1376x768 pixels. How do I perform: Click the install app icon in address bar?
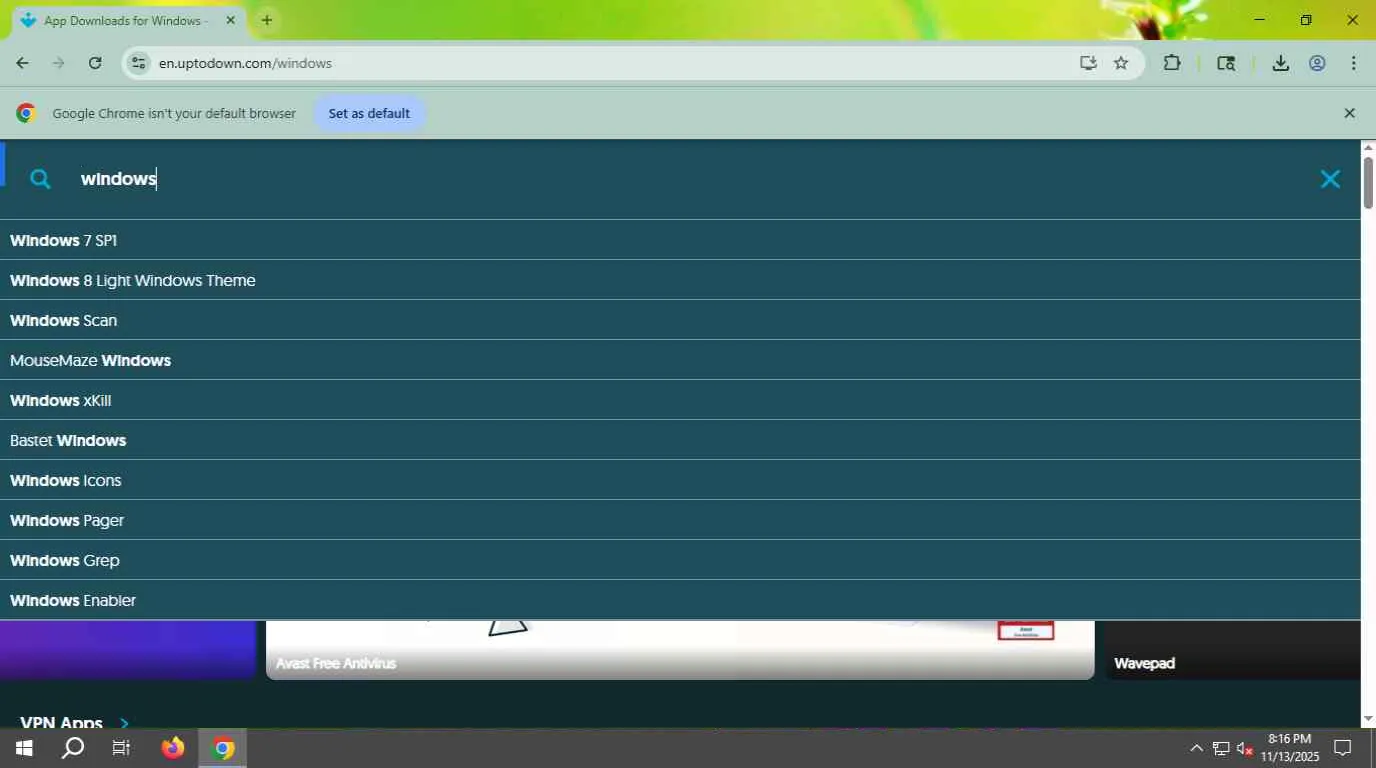(x=1088, y=63)
